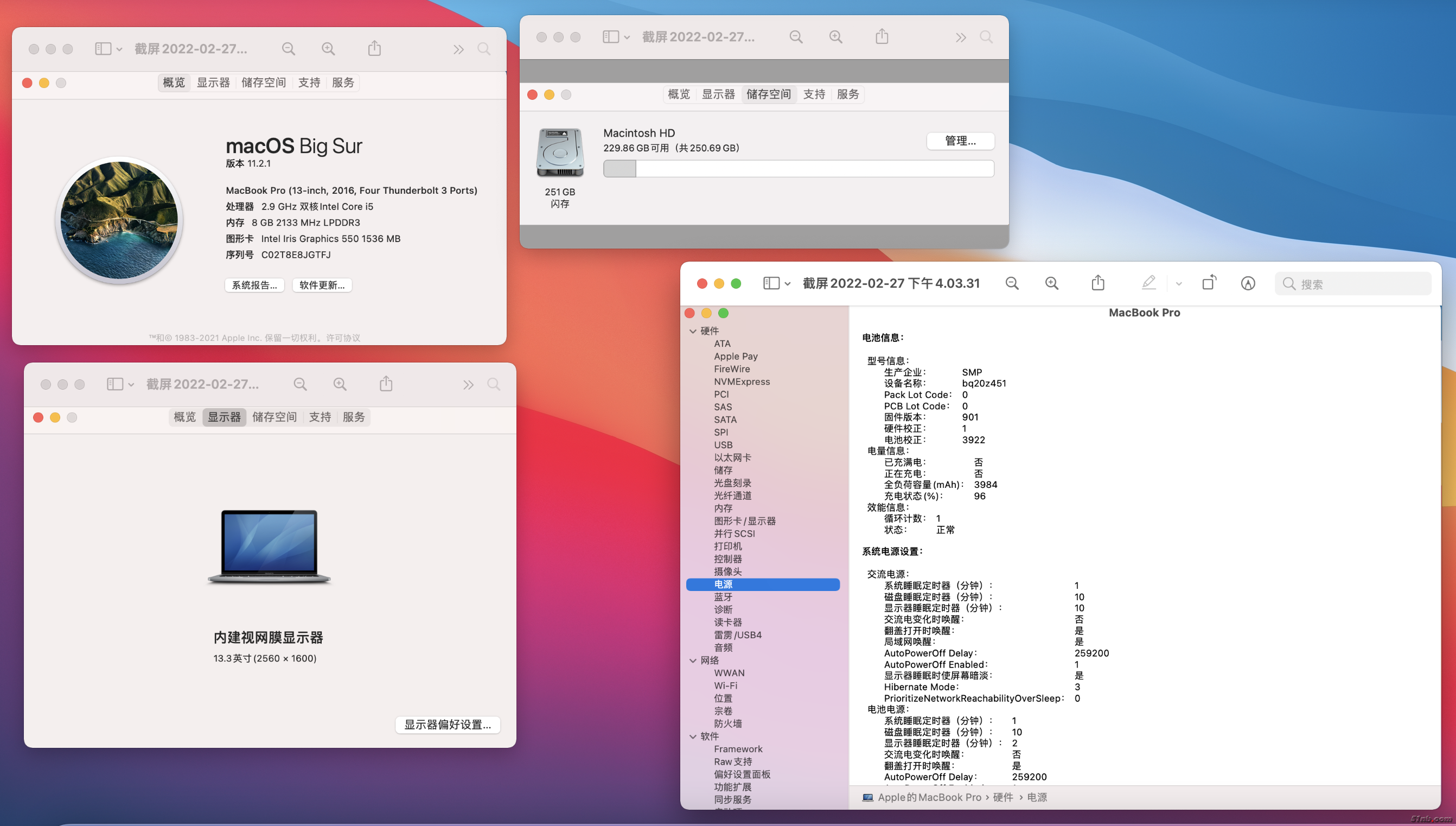1456x826 pixels.
Task: Click the 系统报告... button
Action: click(x=254, y=285)
